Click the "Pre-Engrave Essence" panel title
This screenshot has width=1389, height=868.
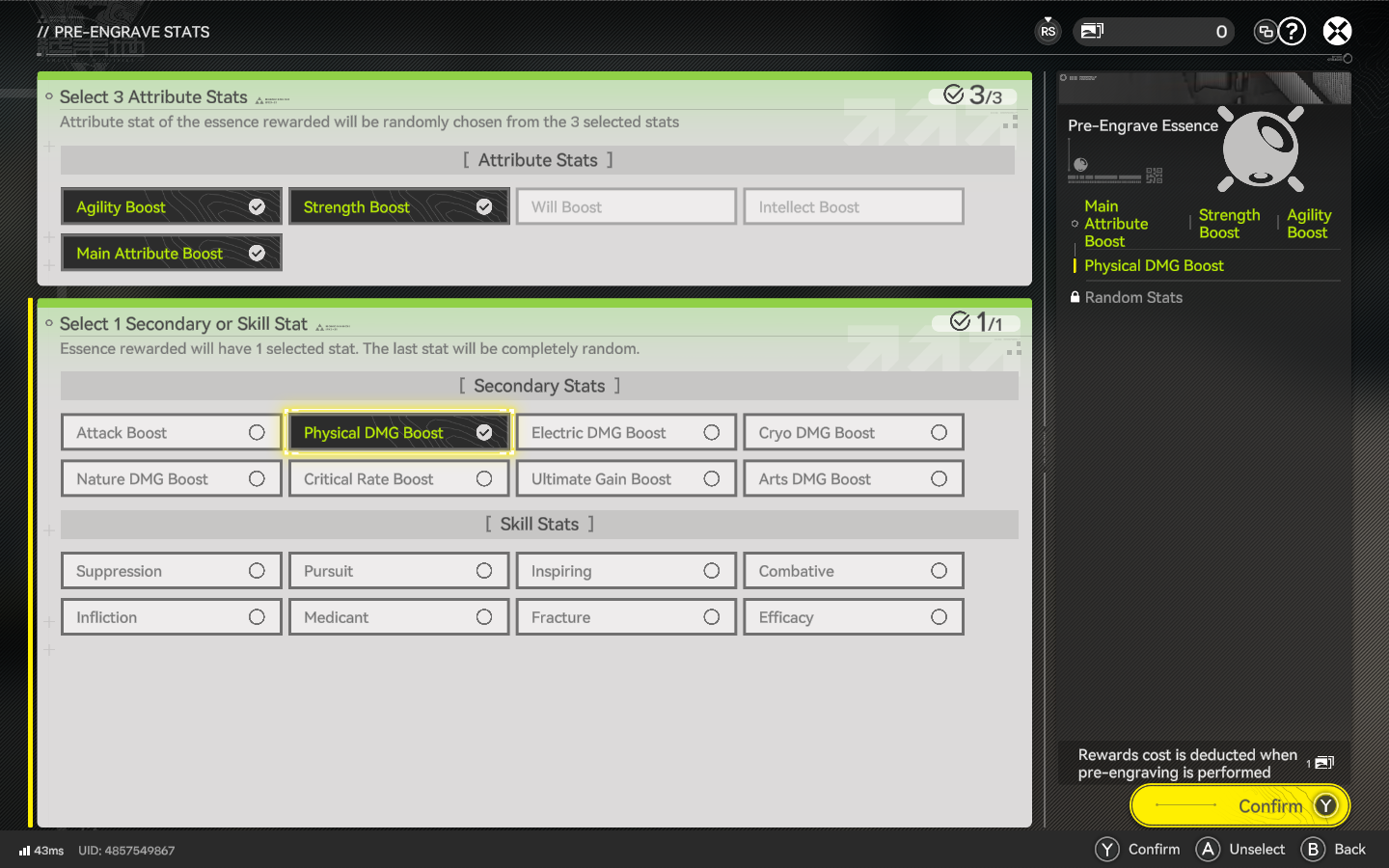(x=1143, y=125)
